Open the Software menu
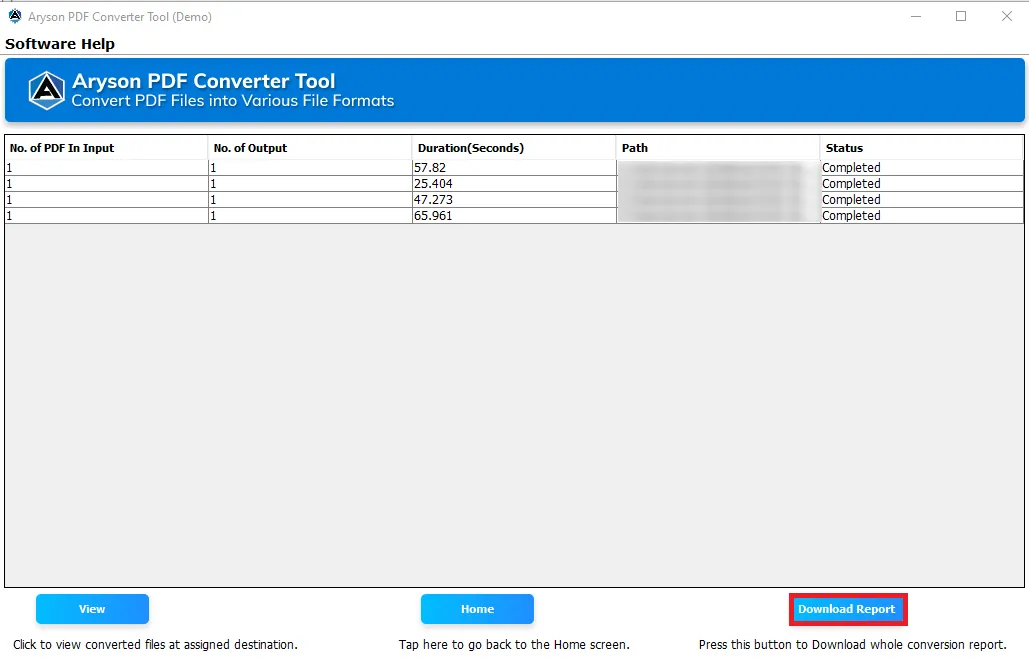This screenshot has width=1029, height=660. (40, 44)
